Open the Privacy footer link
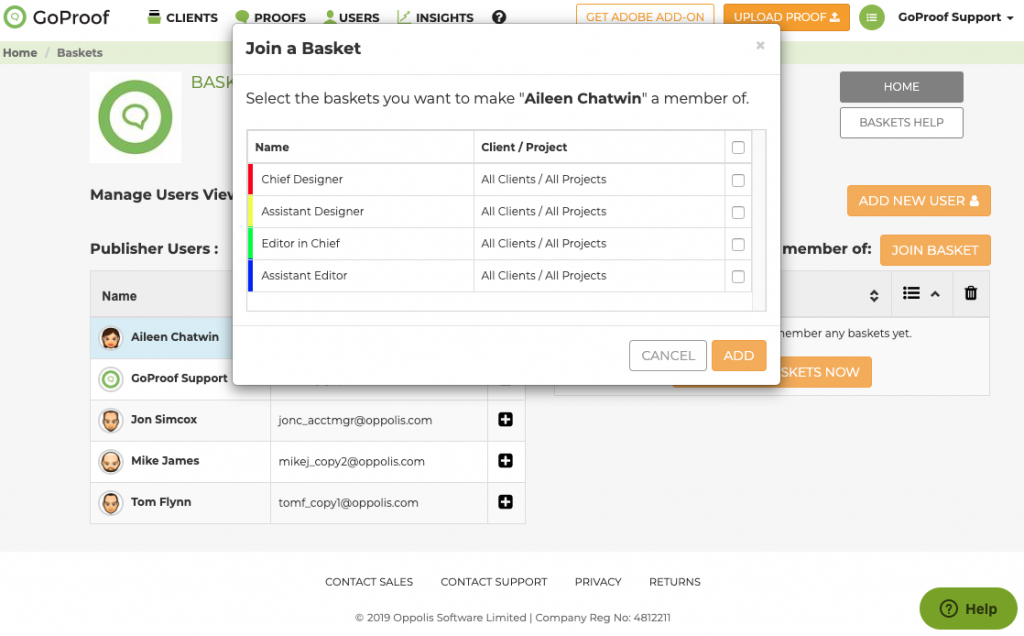 (598, 582)
